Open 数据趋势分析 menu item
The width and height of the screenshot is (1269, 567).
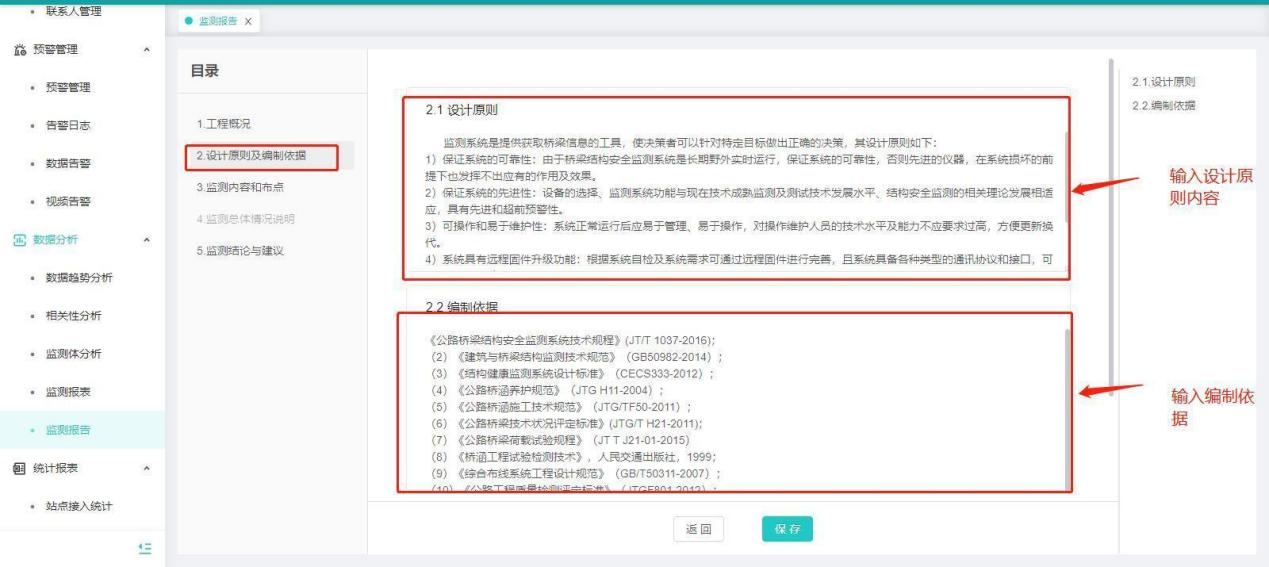(79, 278)
